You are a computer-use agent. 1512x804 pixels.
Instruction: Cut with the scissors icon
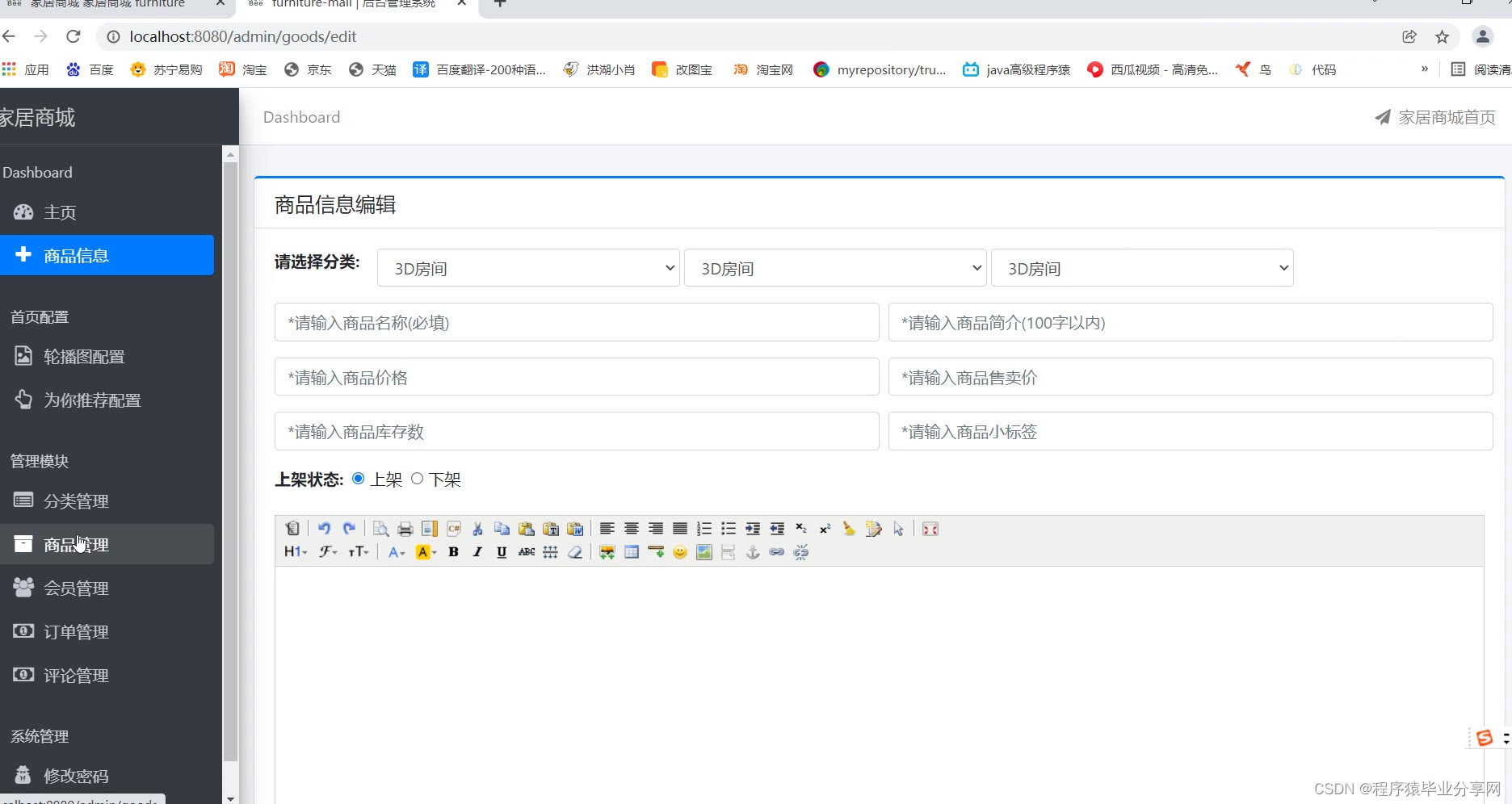pos(477,529)
